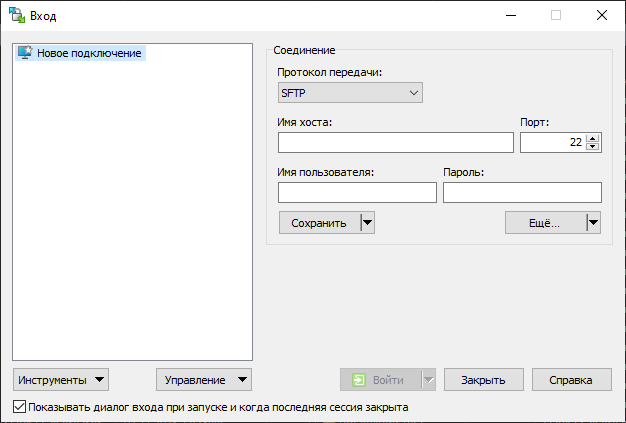The width and height of the screenshot is (626, 423).
Task: Click the Закрыть button
Action: click(x=489, y=380)
